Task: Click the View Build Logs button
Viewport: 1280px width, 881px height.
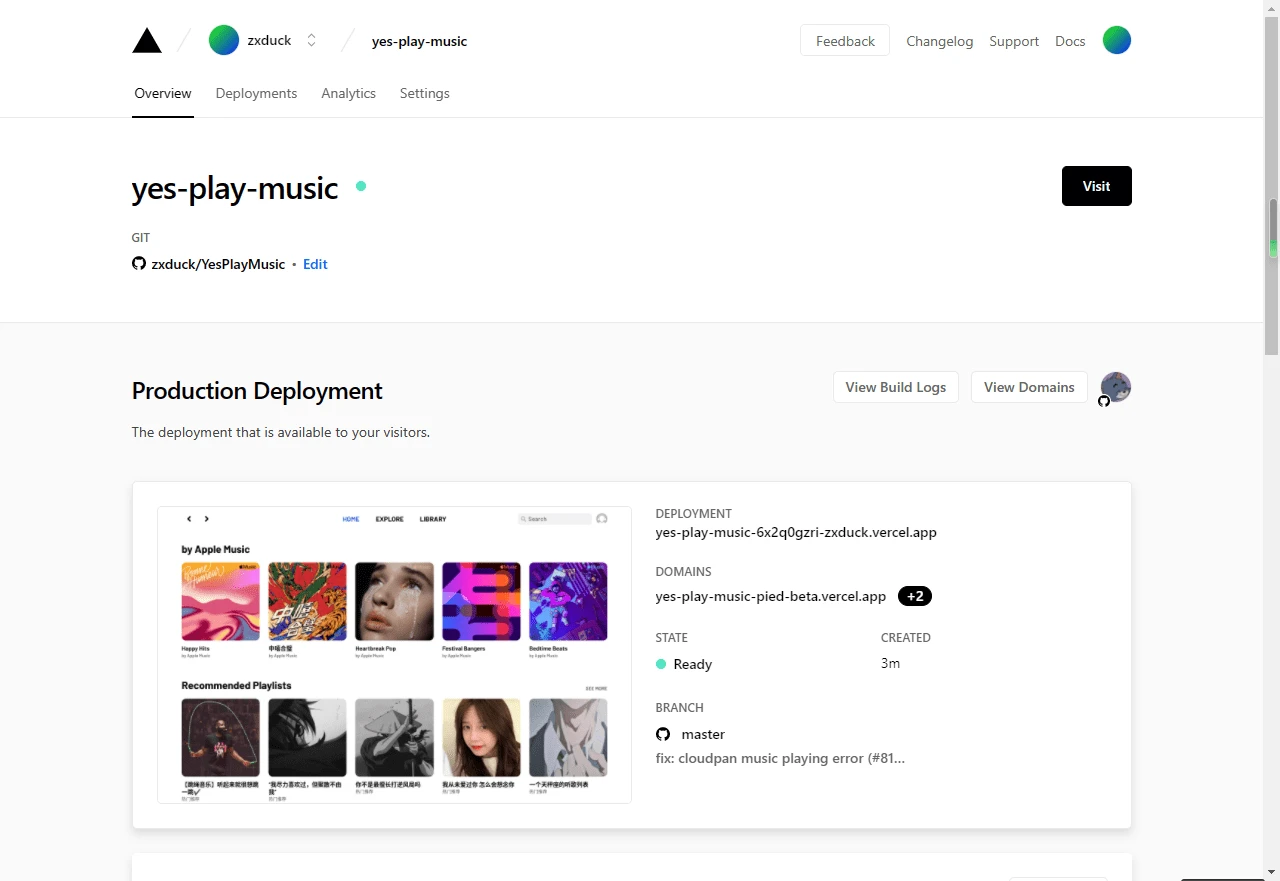Action: (x=895, y=387)
